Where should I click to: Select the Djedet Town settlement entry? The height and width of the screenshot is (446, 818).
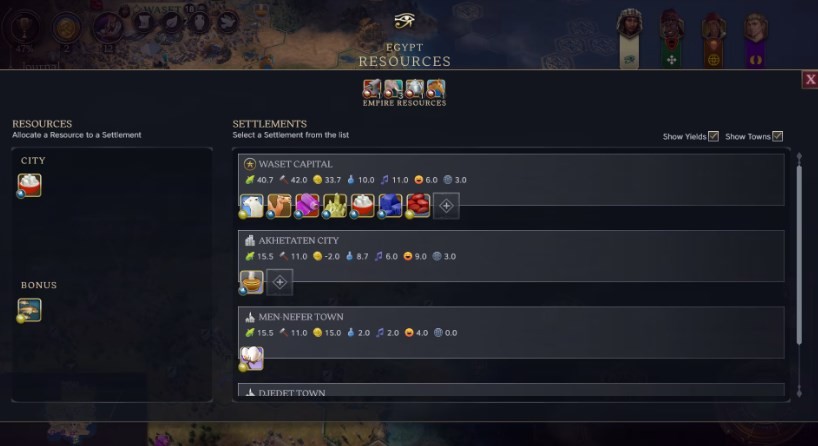coord(511,390)
